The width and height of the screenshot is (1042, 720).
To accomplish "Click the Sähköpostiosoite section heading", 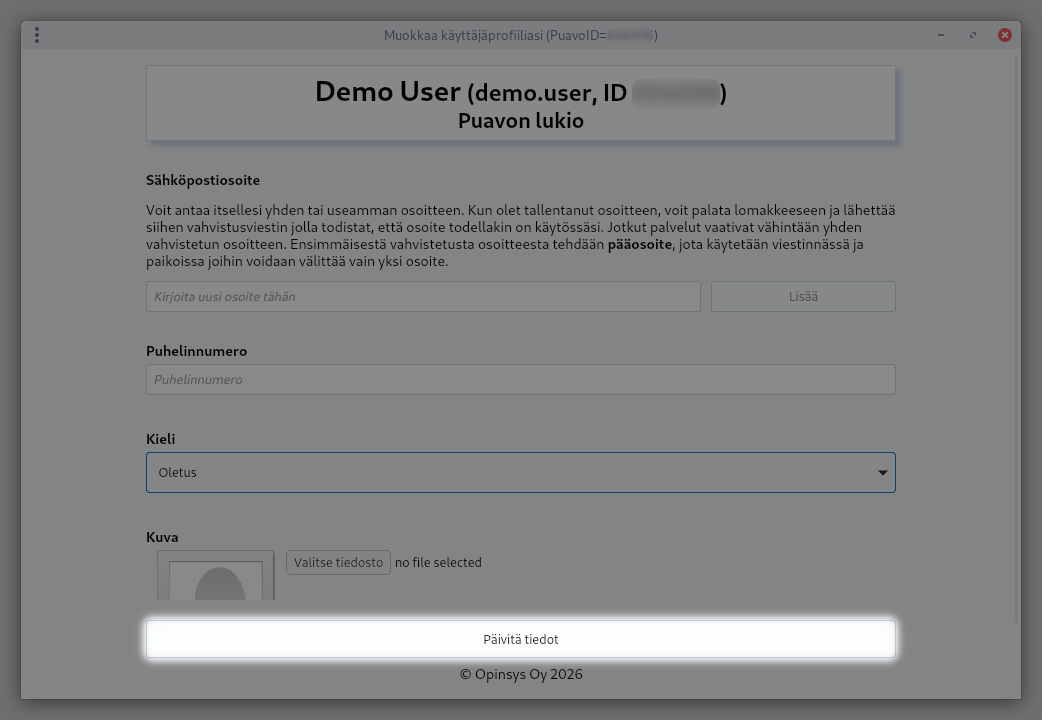I will [x=203, y=181].
